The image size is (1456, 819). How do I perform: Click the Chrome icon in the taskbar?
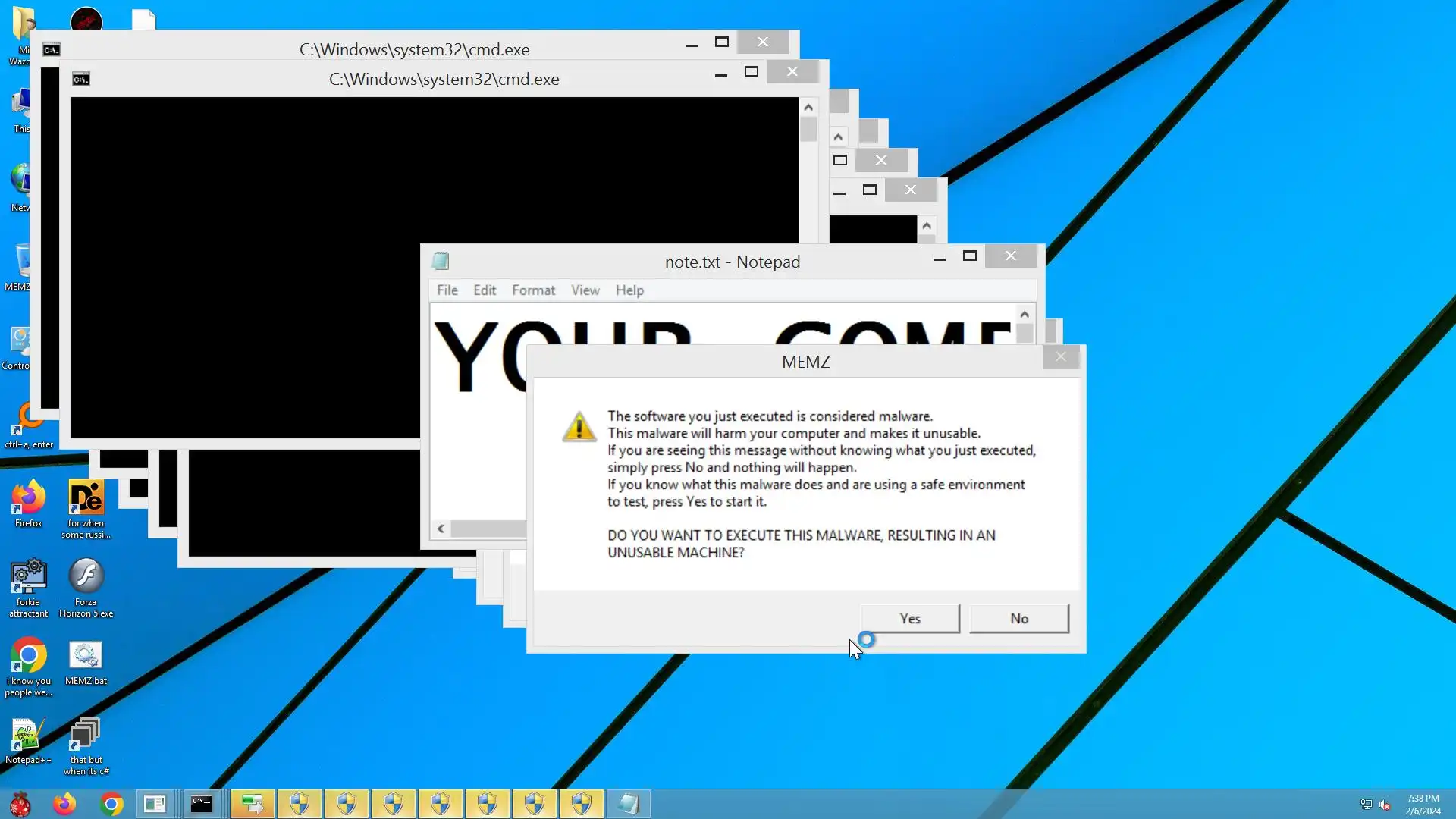[x=111, y=804]
